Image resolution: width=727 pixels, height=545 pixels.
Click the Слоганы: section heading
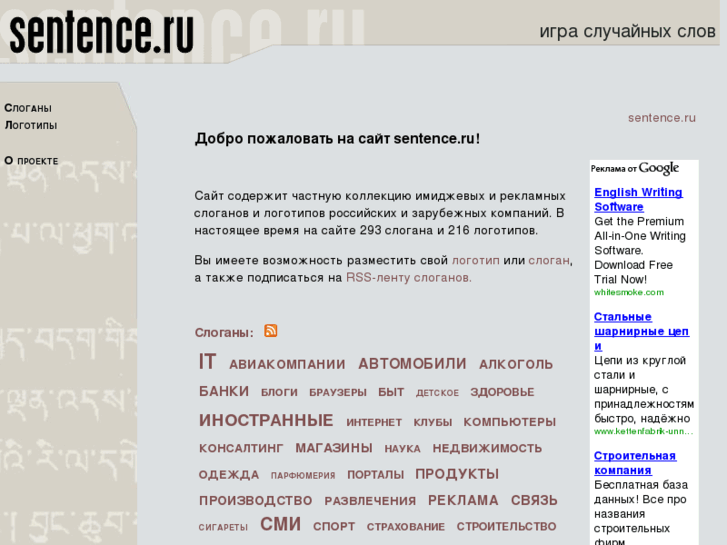pyautogui.click(x=224, y=333)
